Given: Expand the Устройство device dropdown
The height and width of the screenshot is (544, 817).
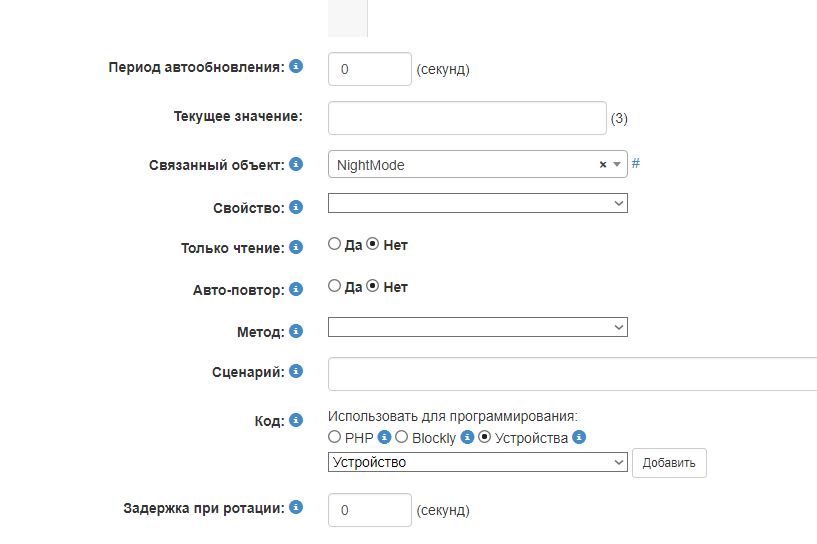Looking at the screenshot, I should (477, 462).
